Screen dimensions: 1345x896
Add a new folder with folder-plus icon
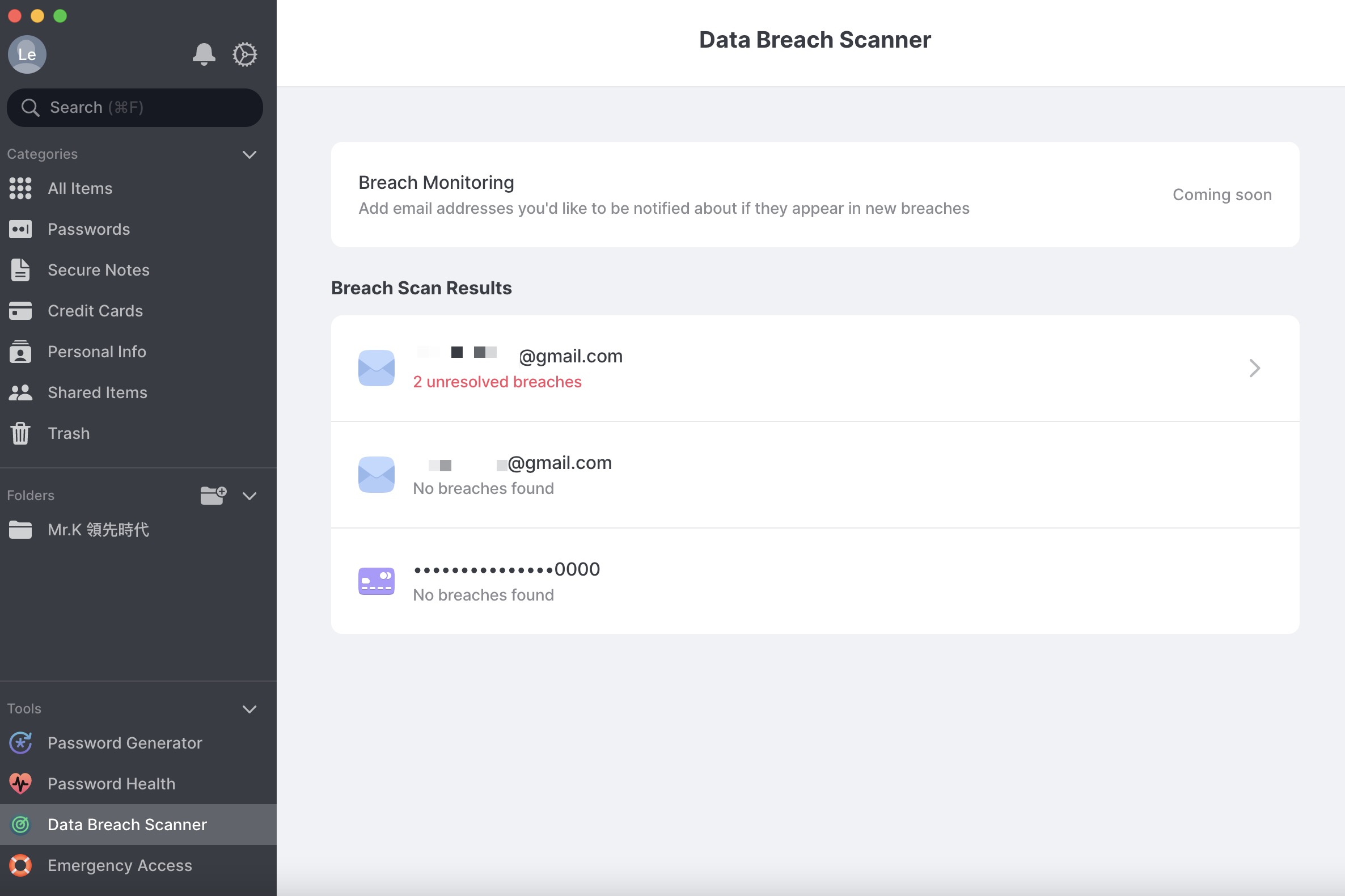point(213,496)
